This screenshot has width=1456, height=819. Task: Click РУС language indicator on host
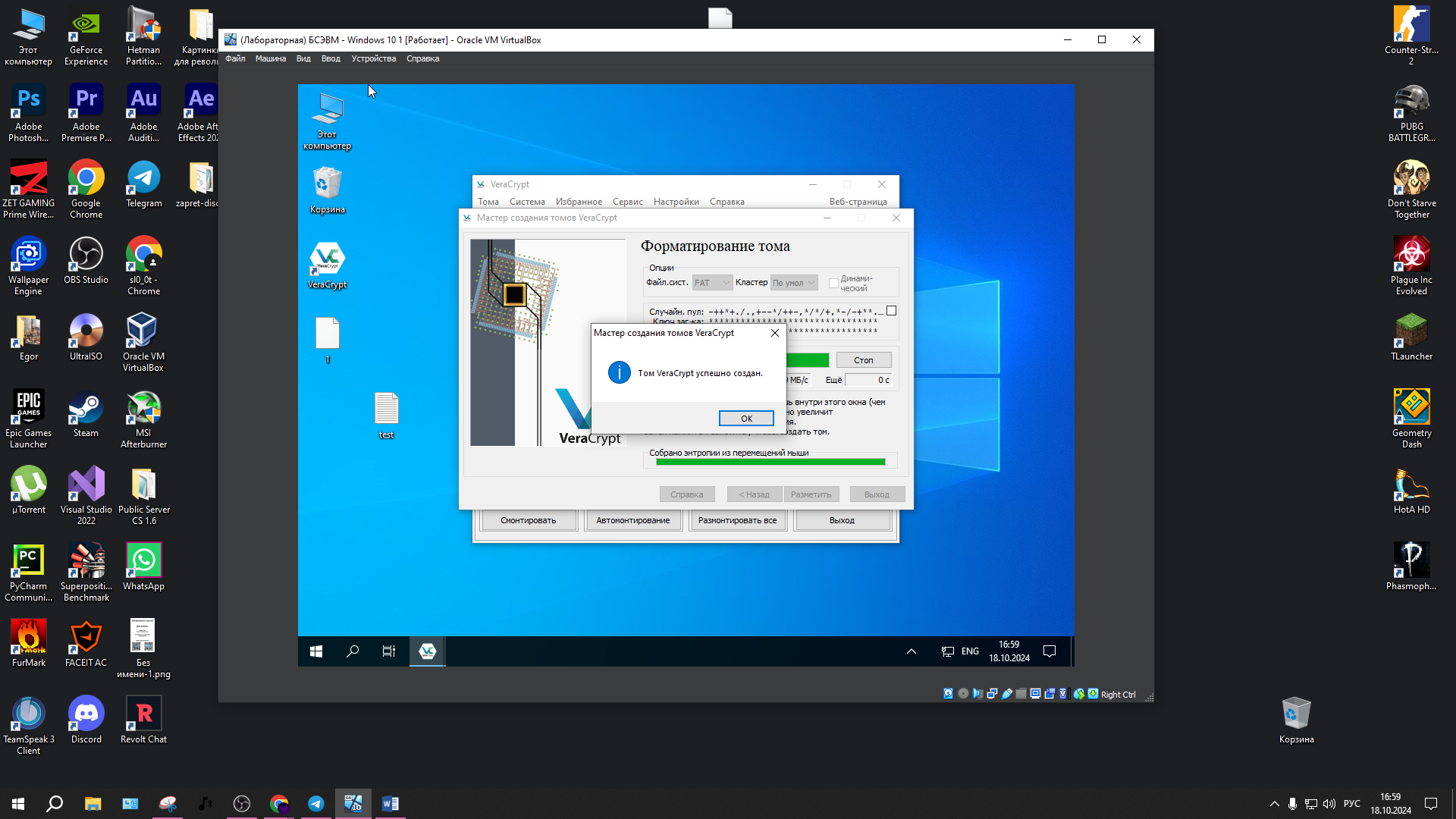1351,804
